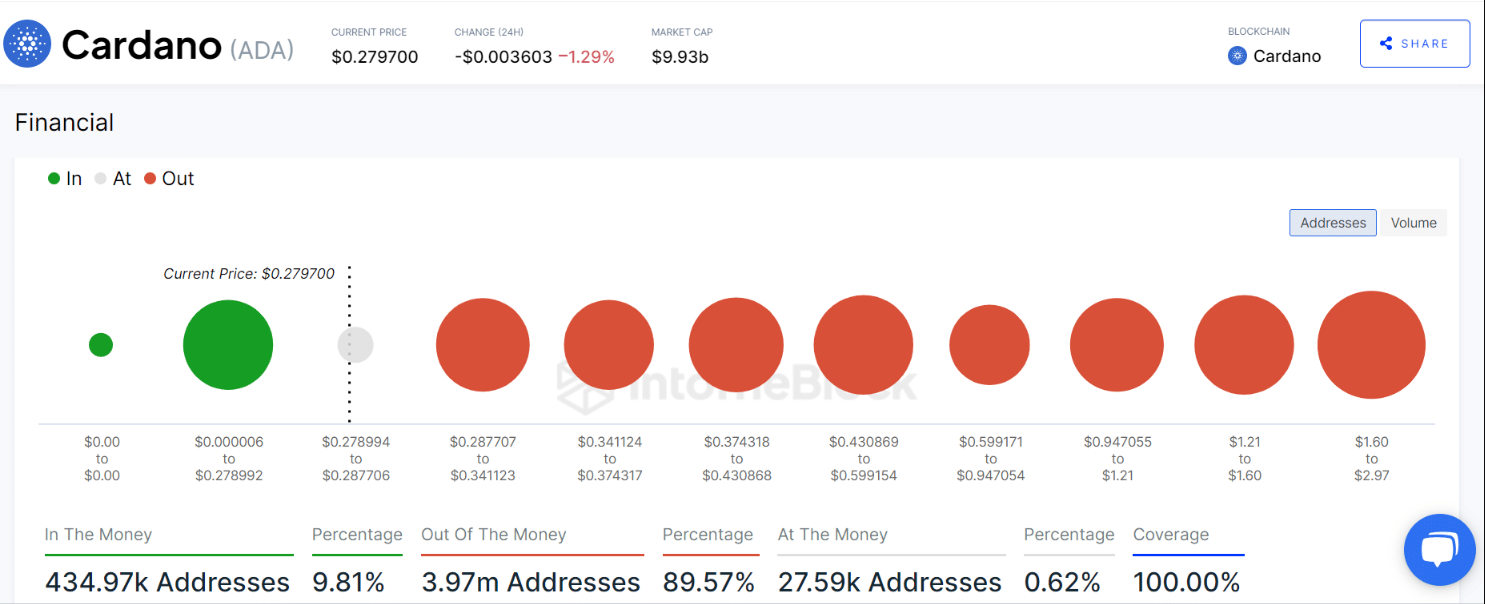Toggle the gray At legend item

click(113, 179)
